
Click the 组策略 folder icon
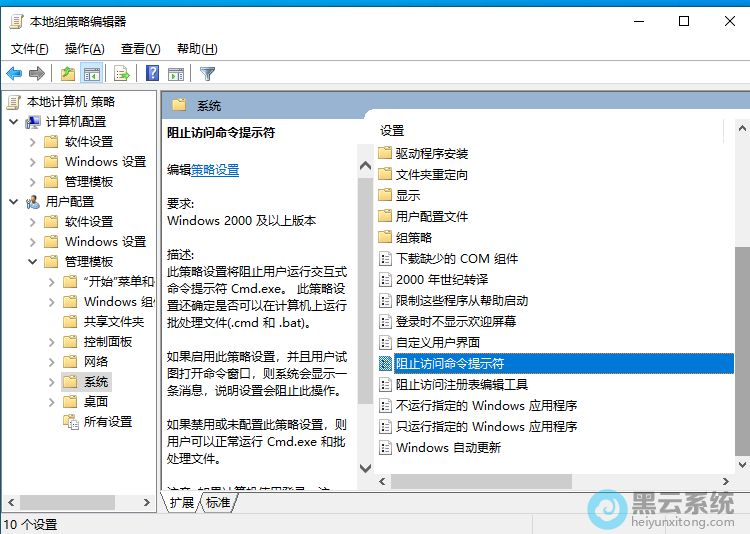(385, 237)
